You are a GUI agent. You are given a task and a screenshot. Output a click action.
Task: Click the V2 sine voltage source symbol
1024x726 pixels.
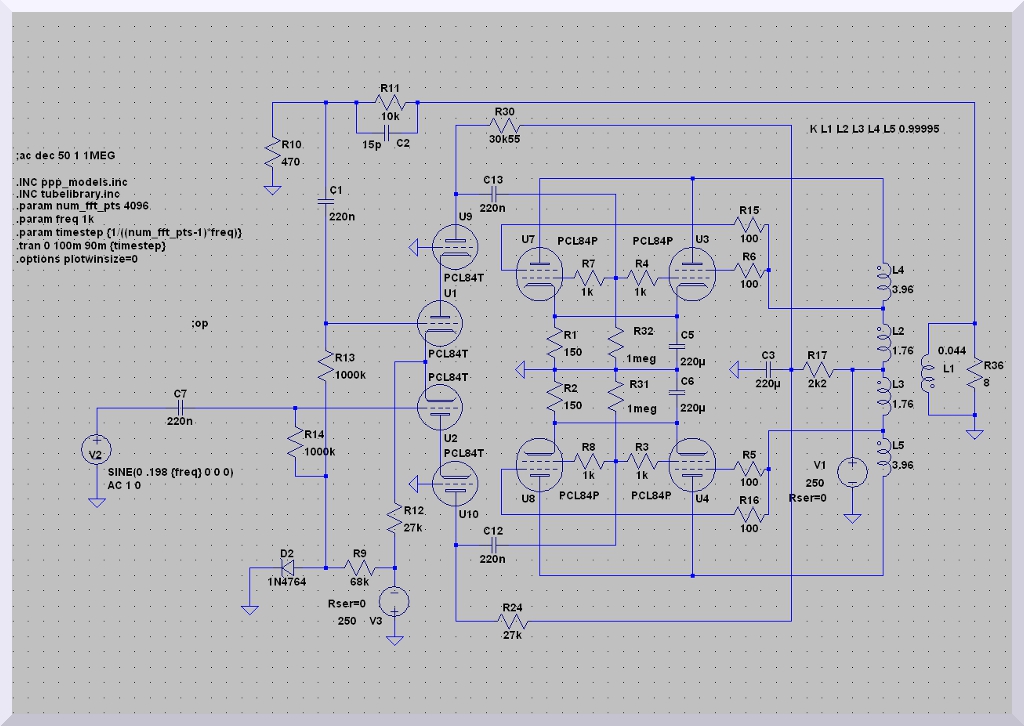click(96, 455)
